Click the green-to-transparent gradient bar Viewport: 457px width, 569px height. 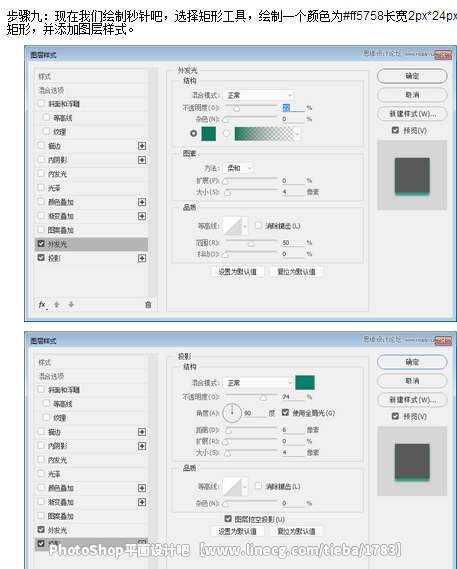(264, 134)
